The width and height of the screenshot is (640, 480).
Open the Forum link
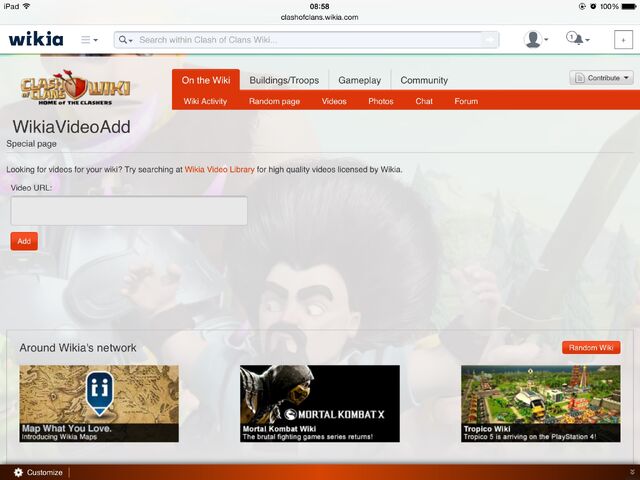pyautogui.click(x=466, y=101)
